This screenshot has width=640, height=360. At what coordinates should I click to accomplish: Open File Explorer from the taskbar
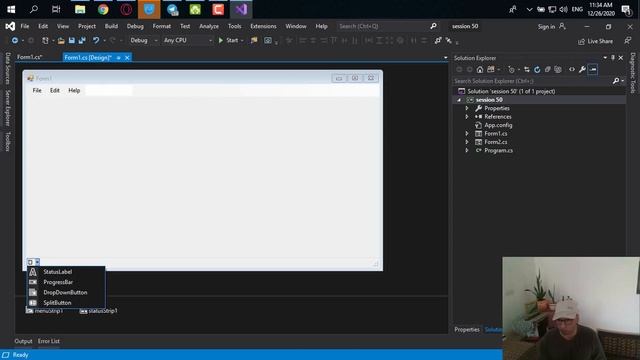click(80, 9)
